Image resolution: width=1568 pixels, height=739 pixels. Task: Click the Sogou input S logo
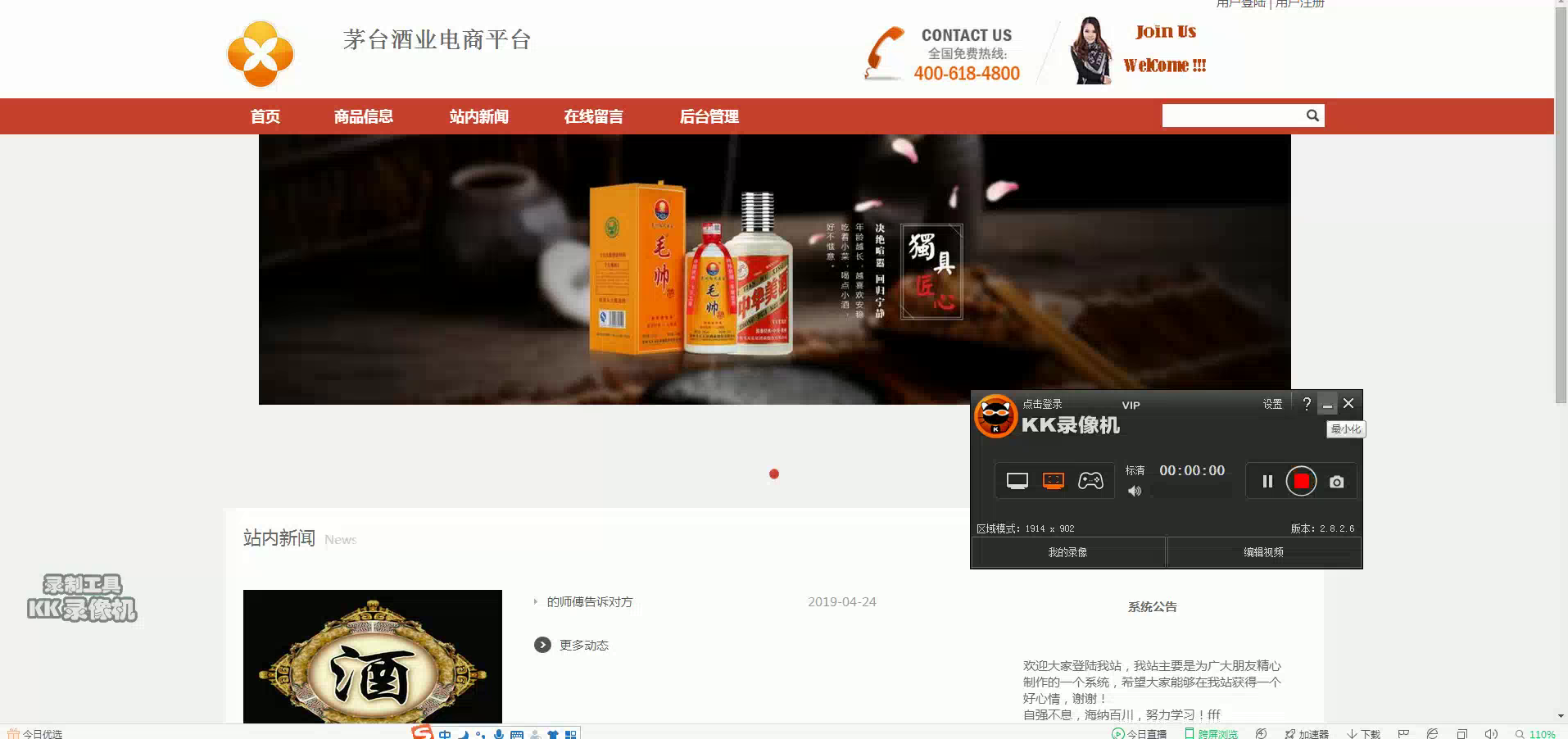pos(423,732)
